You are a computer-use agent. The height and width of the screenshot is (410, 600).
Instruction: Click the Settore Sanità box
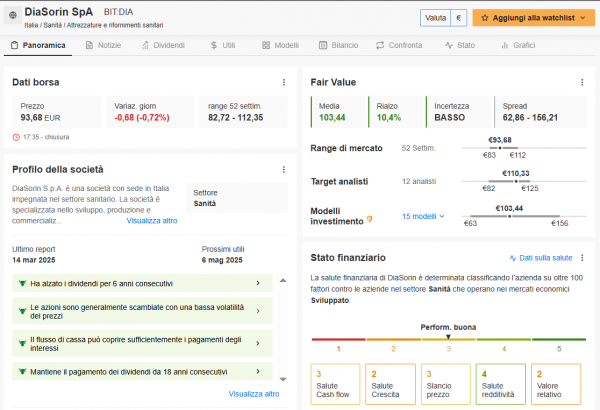point(237,198)
